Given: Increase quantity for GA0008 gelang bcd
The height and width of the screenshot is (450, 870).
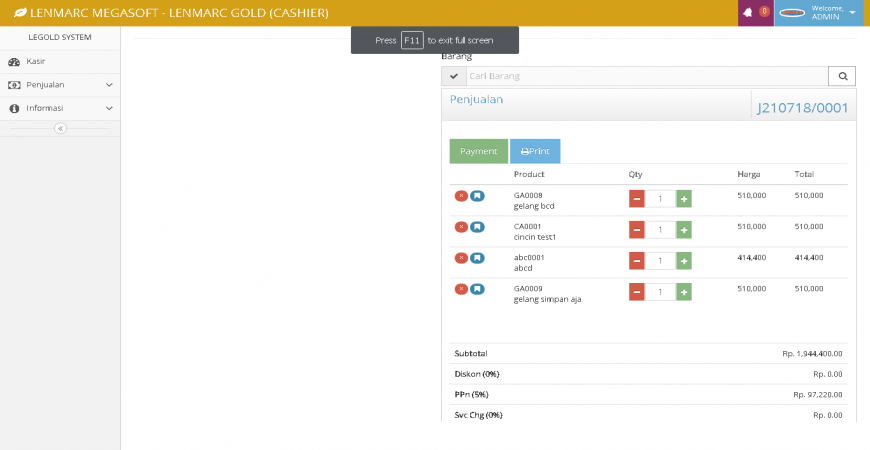Looking at the screenshot, I should tap(684, 199).
